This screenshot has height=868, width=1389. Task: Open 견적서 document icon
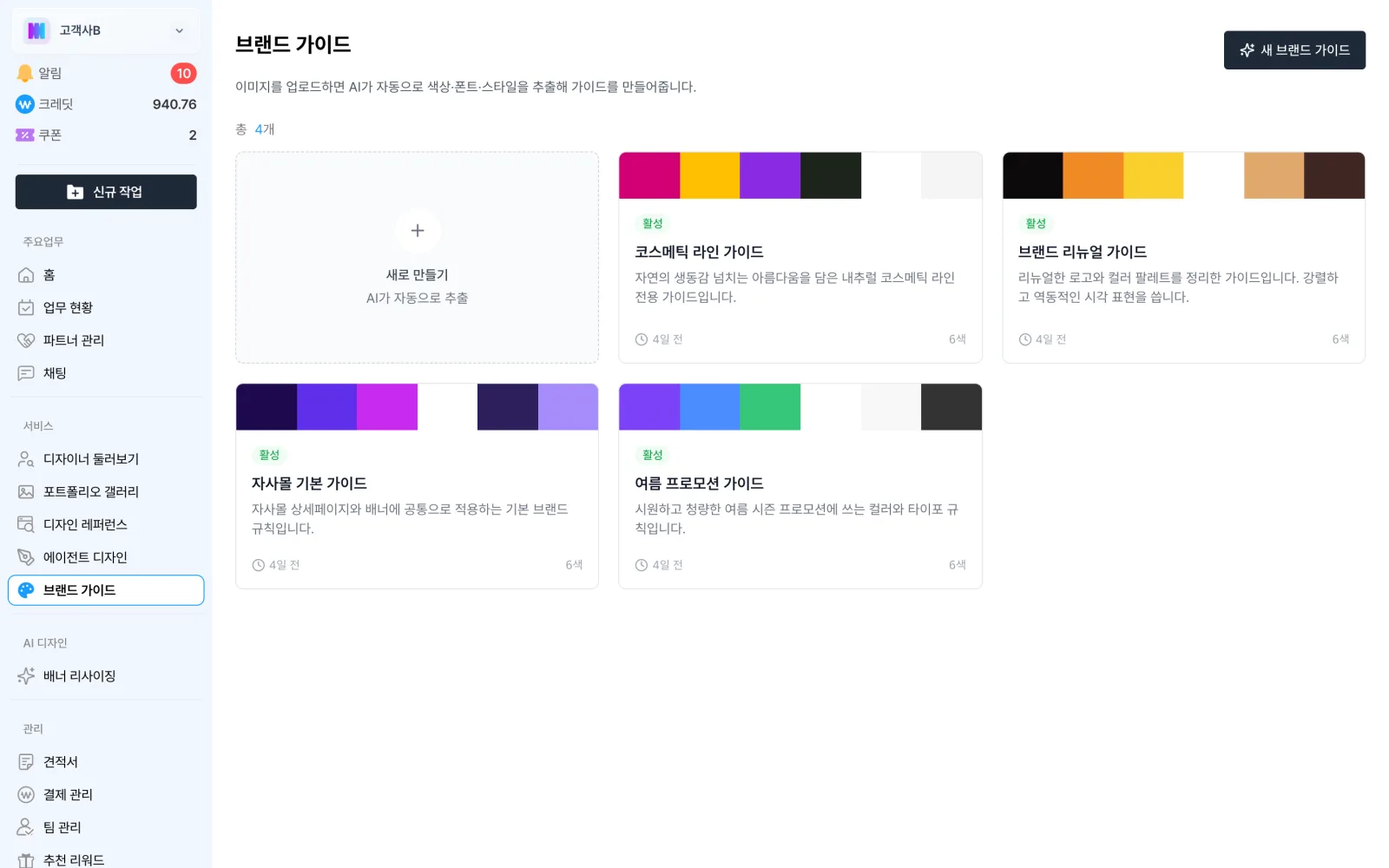[26, 762]
